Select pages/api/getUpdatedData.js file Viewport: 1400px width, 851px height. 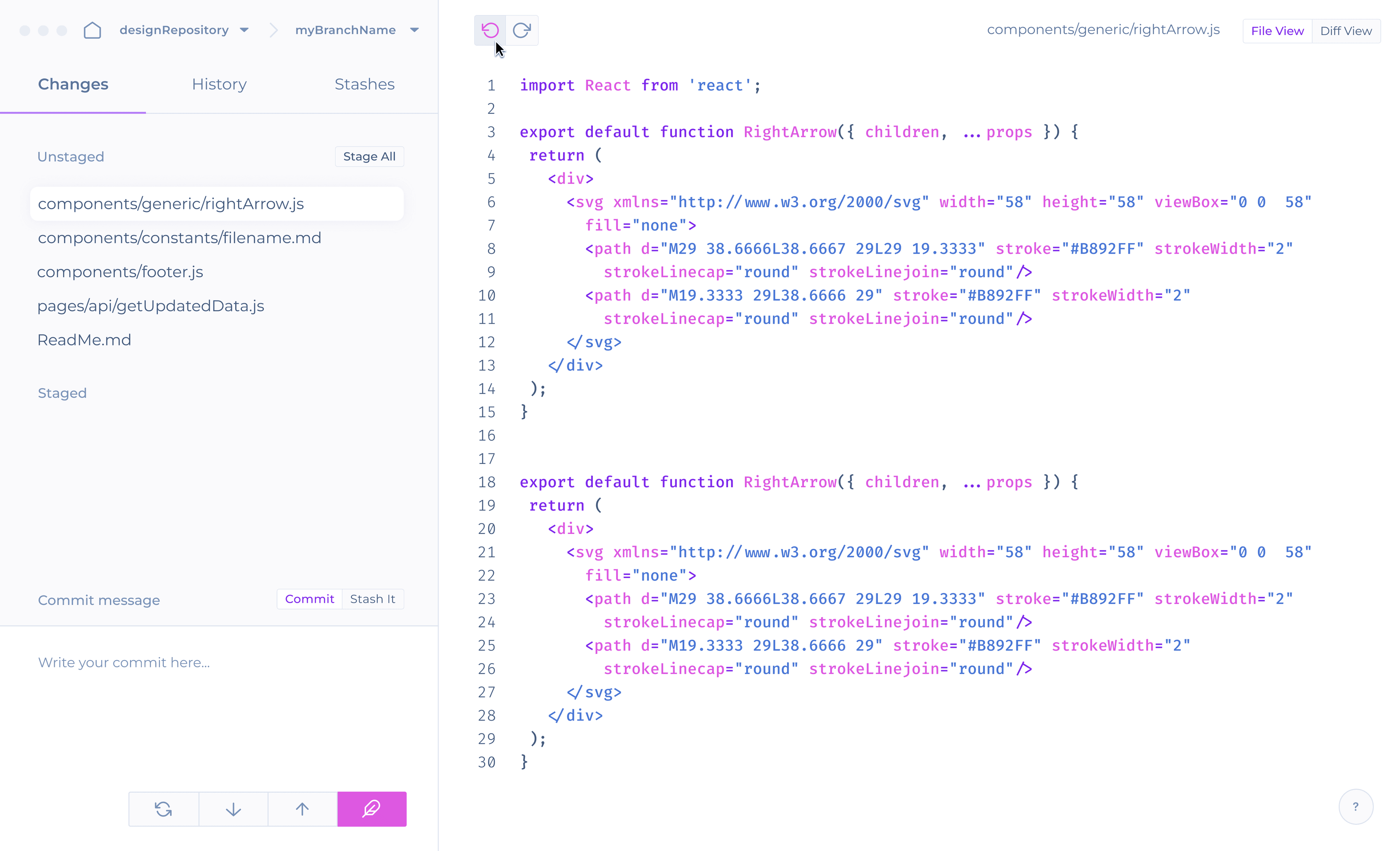(x=151, y=306)
